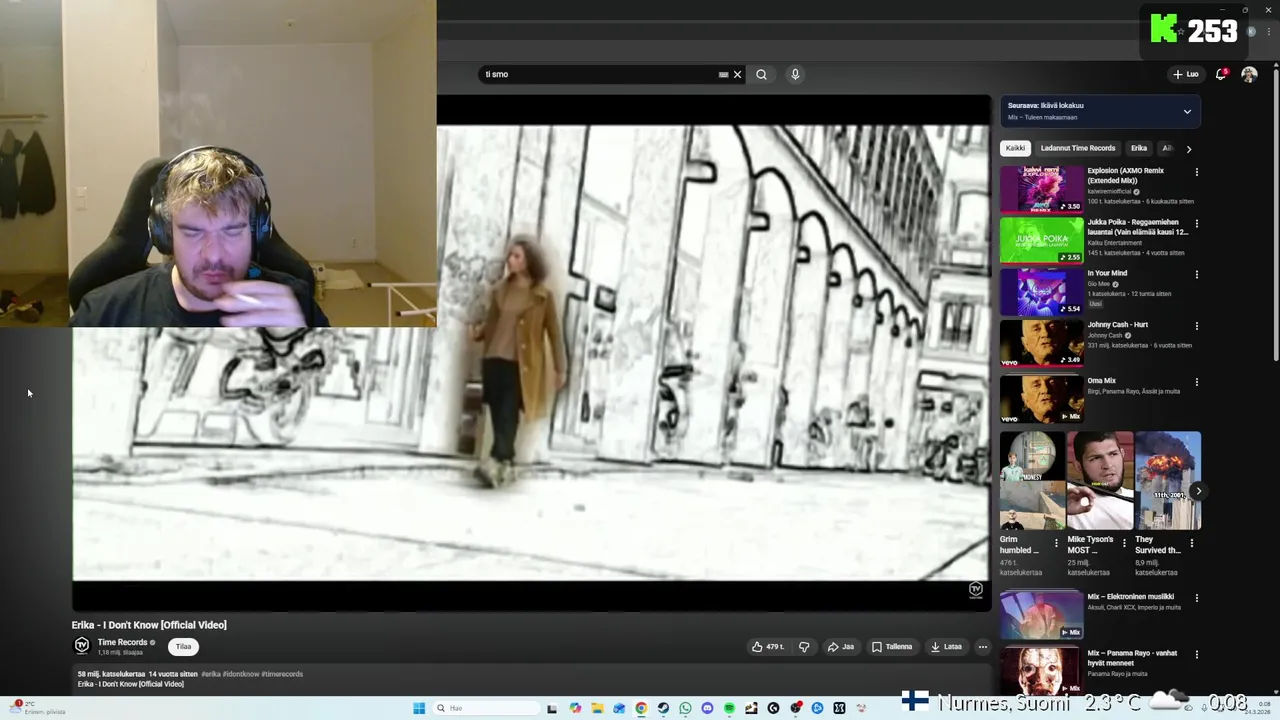This screenshot has height=720, width=1280.
Task: Open File Explorer from taskbar
Action: (x=597, y=708)
